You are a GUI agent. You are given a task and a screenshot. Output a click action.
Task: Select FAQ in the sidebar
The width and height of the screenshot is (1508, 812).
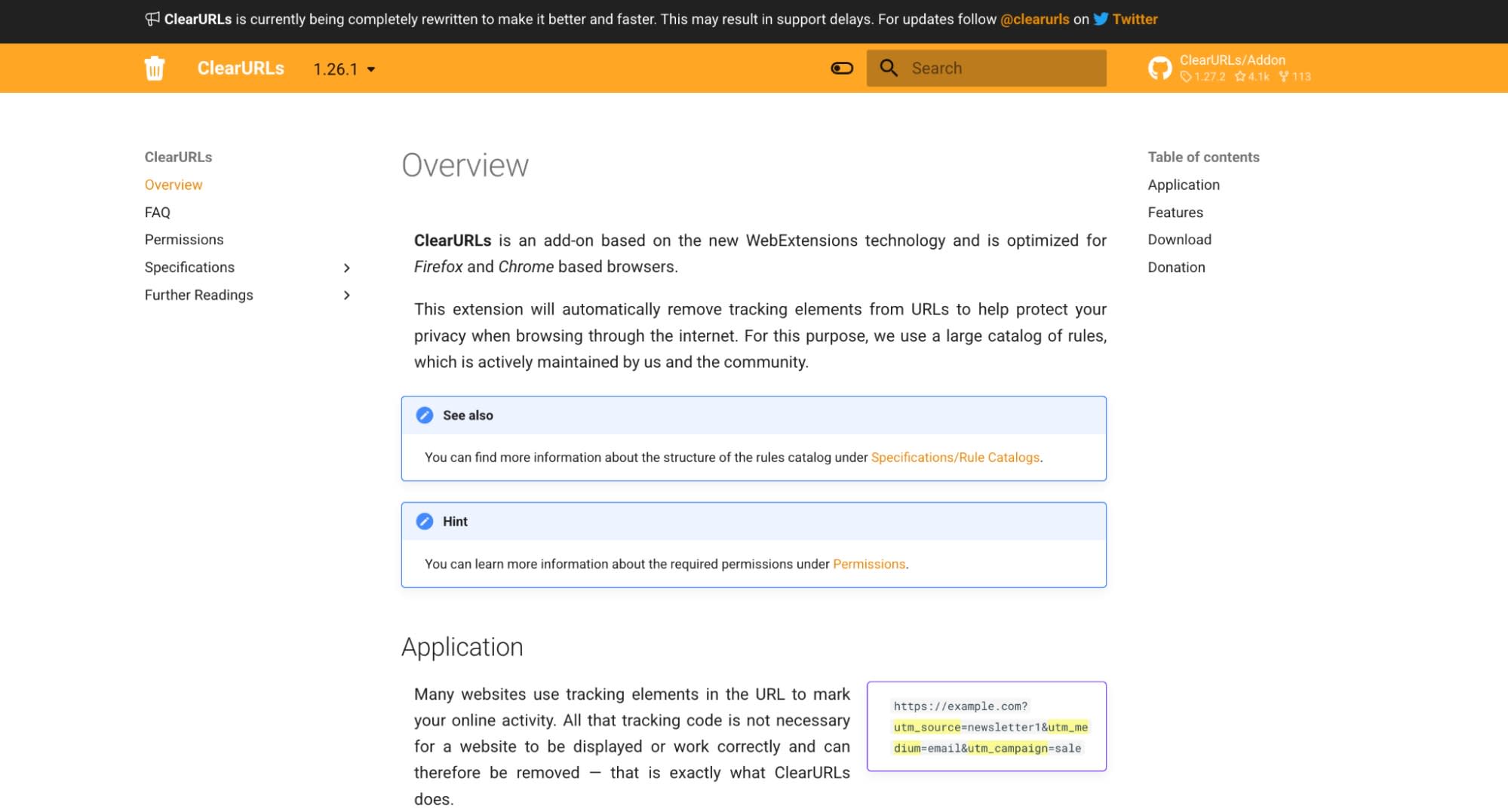157,212
